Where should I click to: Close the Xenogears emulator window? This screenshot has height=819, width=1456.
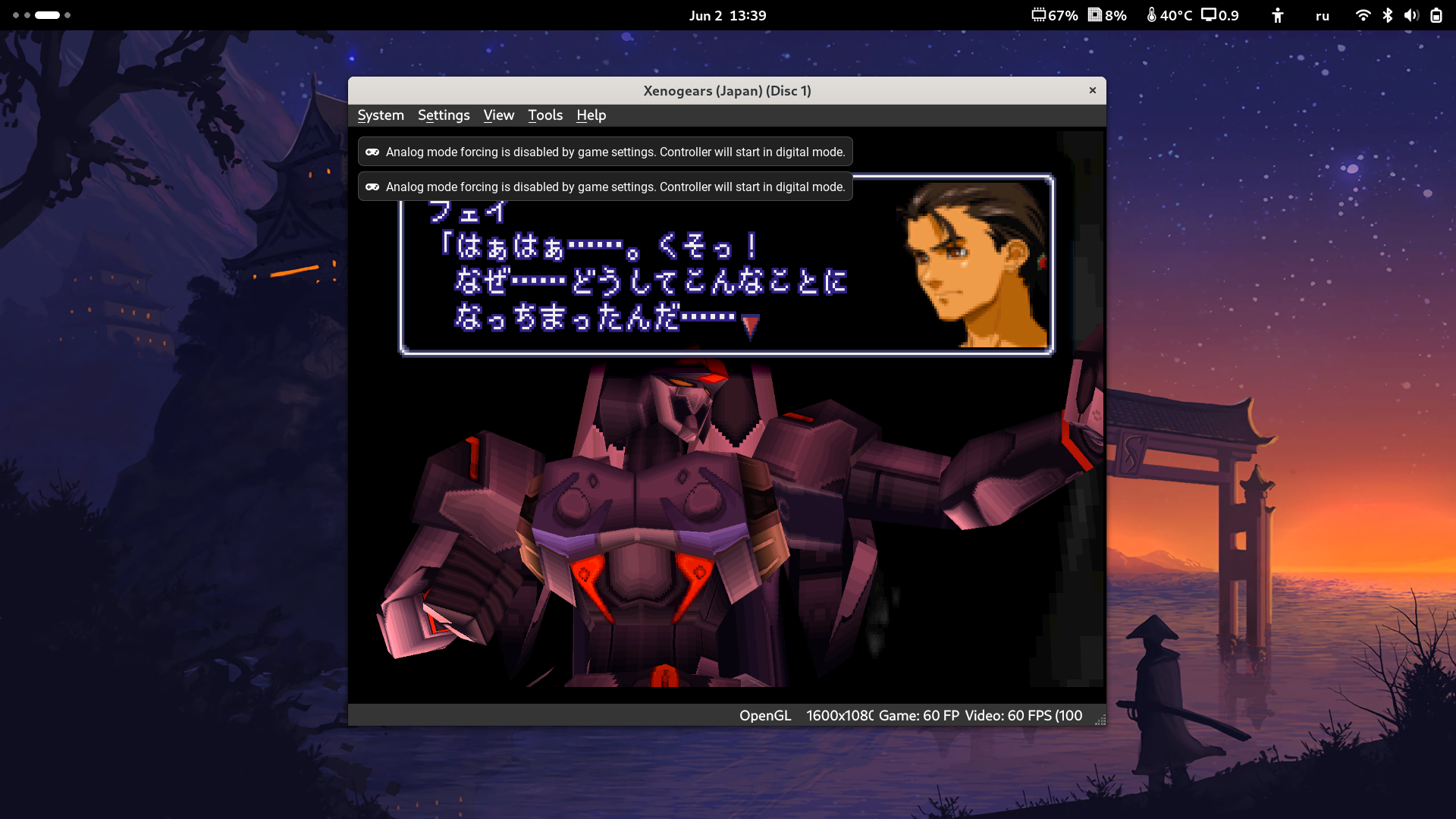point(1093,90)
